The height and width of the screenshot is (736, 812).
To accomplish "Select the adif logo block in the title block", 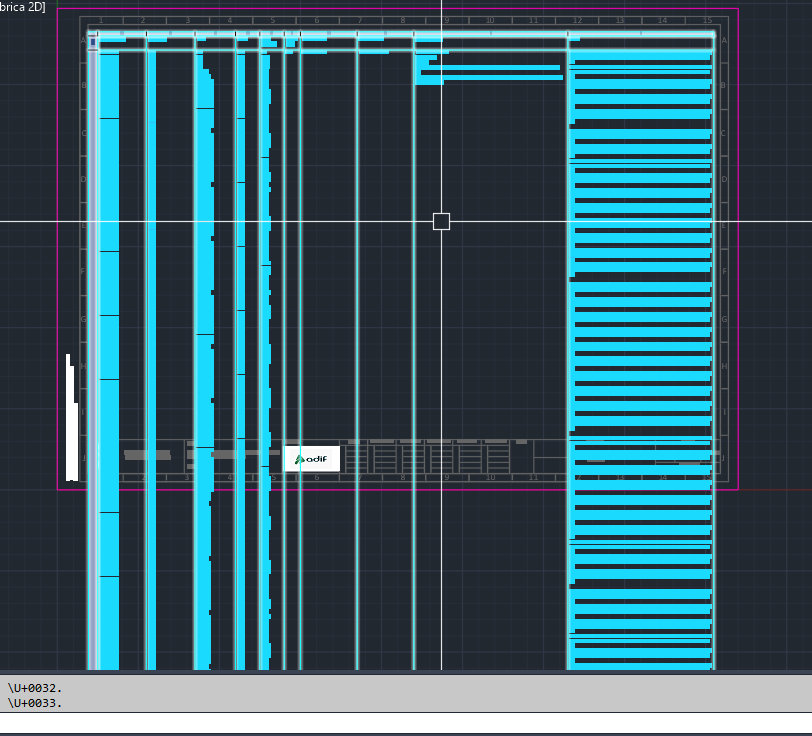I will 311,459.
